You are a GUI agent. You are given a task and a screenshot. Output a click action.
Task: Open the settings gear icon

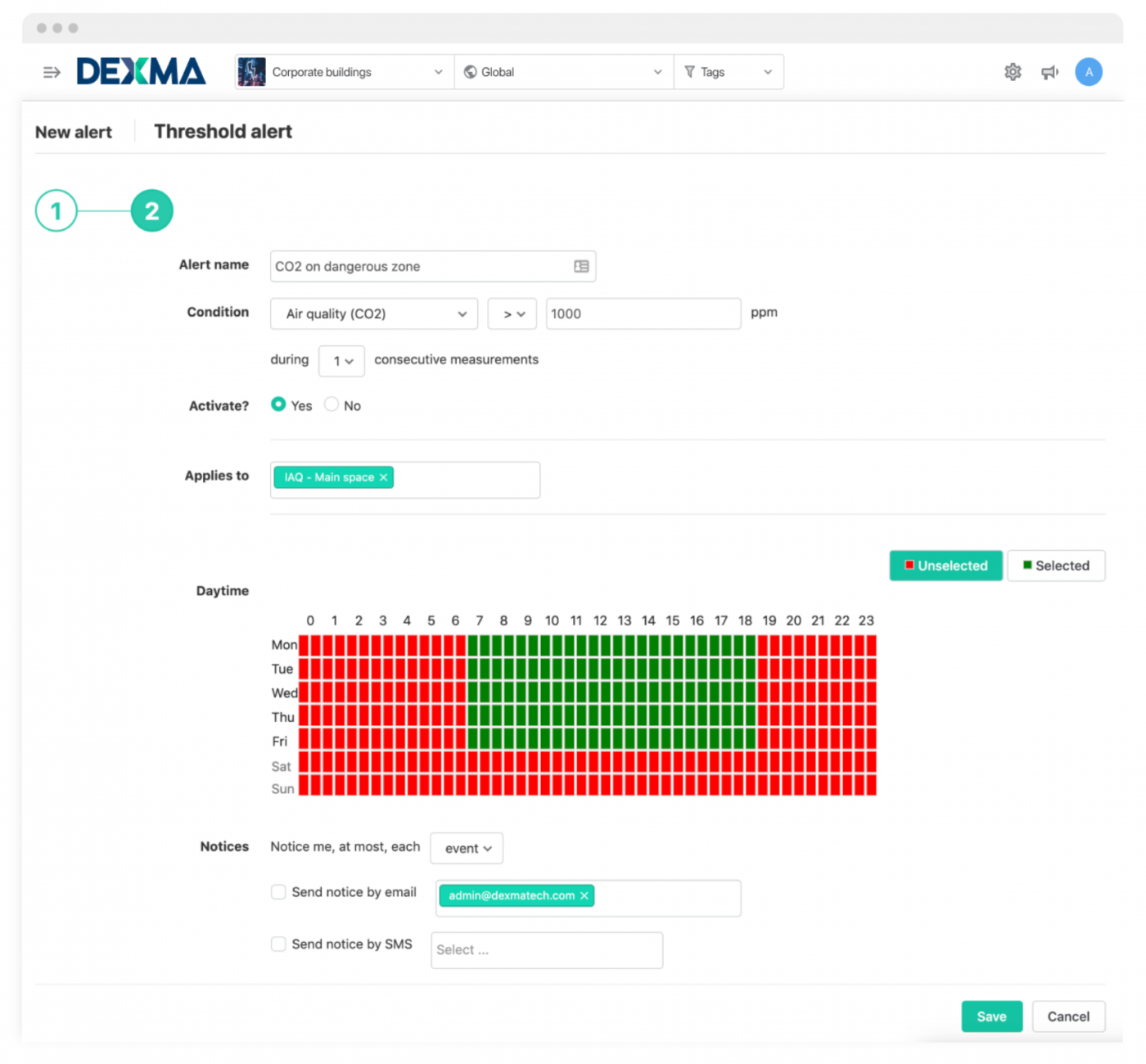click(x=1013, y=72)
